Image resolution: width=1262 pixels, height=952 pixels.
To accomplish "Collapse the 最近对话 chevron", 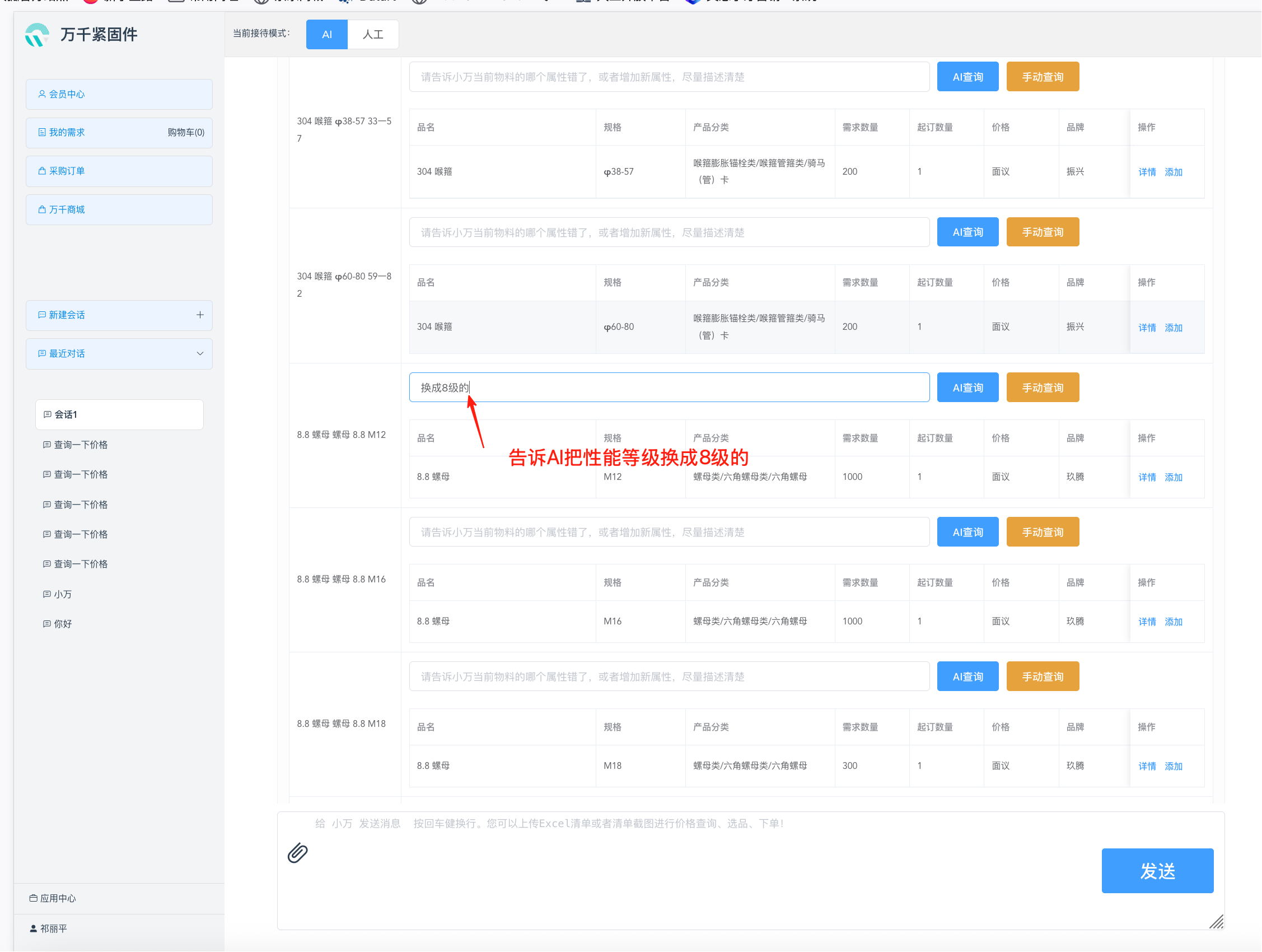I will pyautogui.click(x=200, y=354).
